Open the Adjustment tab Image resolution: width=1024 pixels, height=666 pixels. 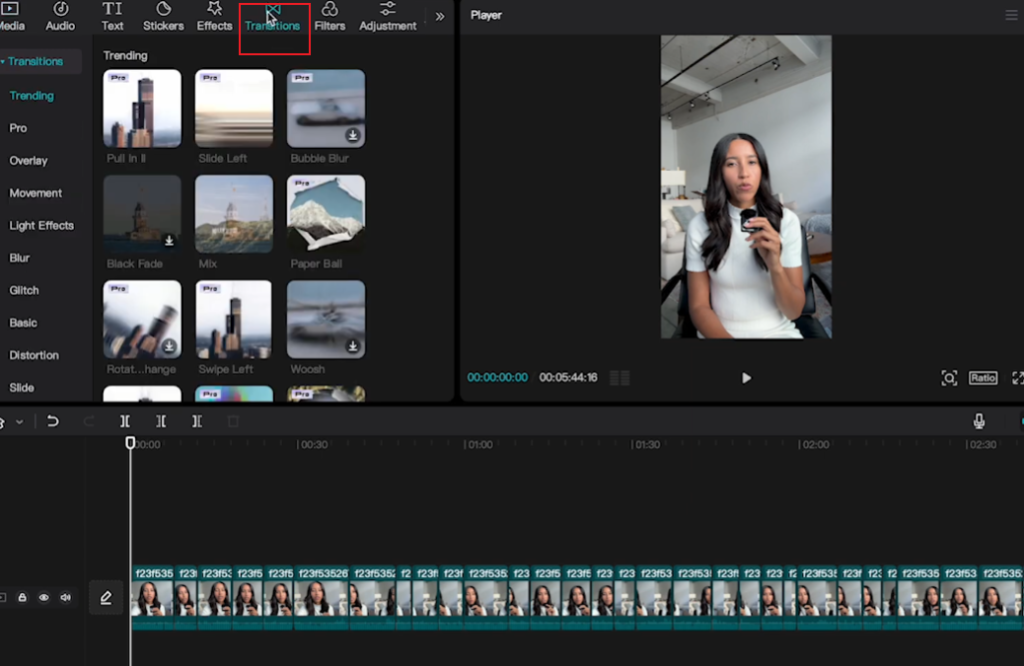coord(387,16)
